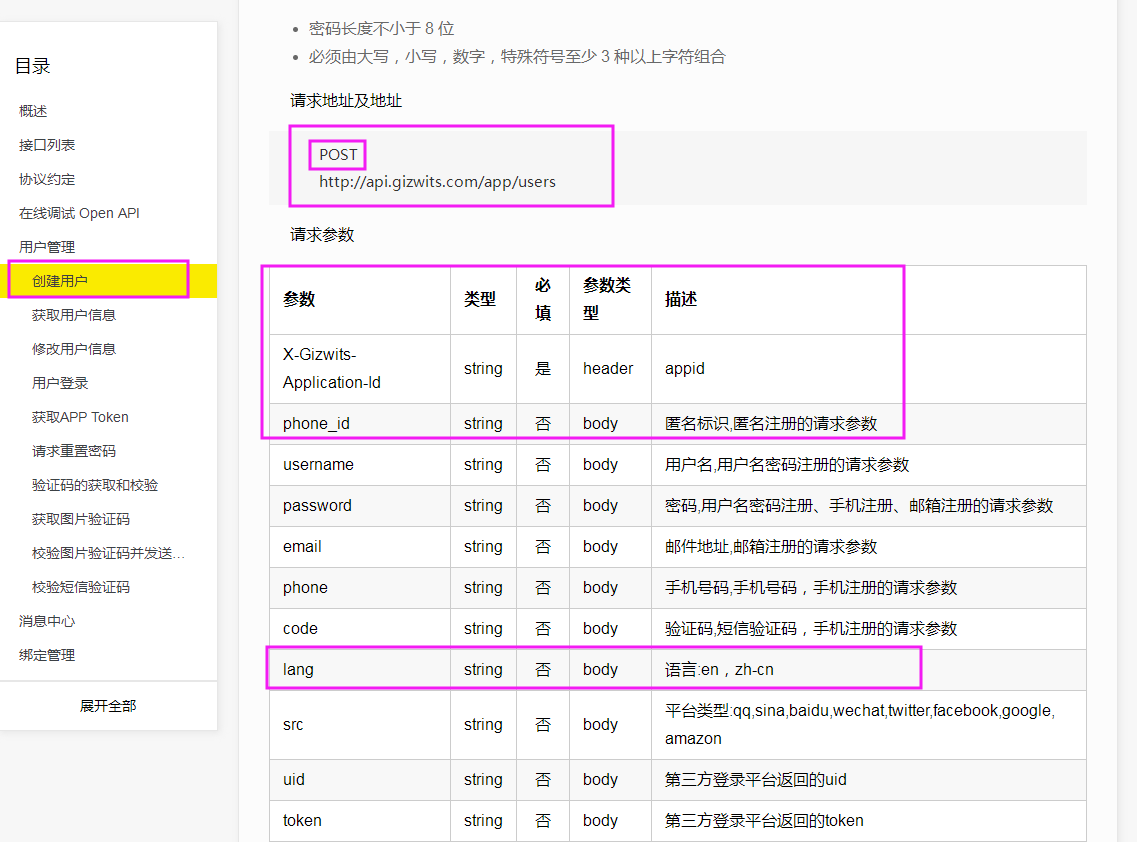
Task: Open 在线调试 Open API page
Action: (x=79, y=213)
